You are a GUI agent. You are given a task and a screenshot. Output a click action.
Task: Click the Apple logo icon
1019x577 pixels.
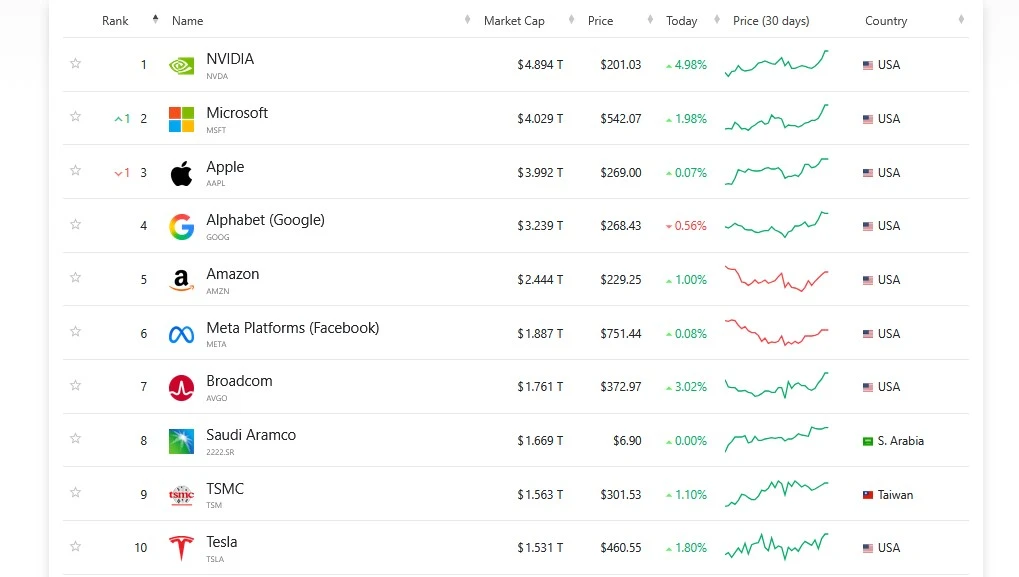(x=181, y=173)
